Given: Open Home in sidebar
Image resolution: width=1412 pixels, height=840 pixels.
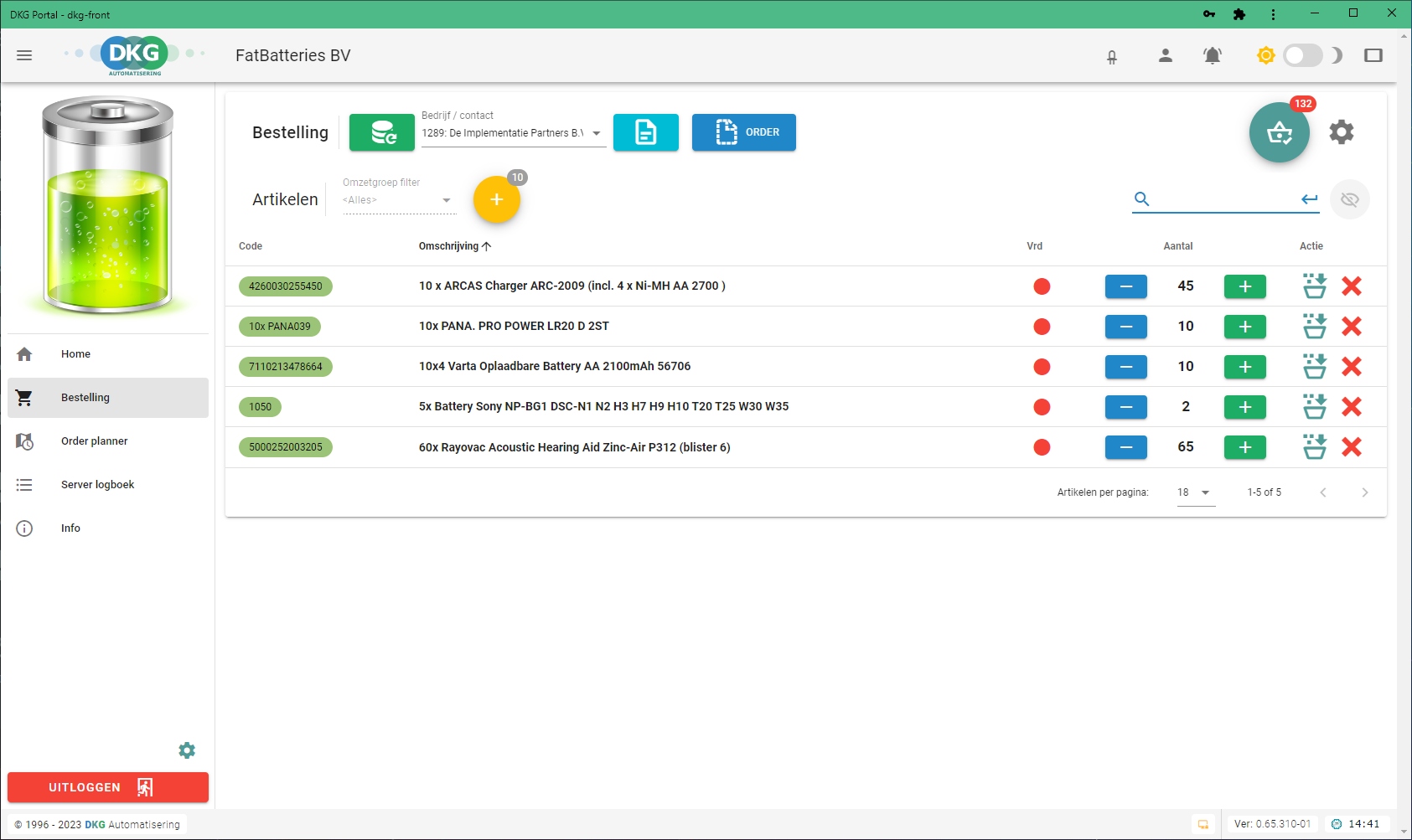Looking at the screenshot, I should point(108,354).
